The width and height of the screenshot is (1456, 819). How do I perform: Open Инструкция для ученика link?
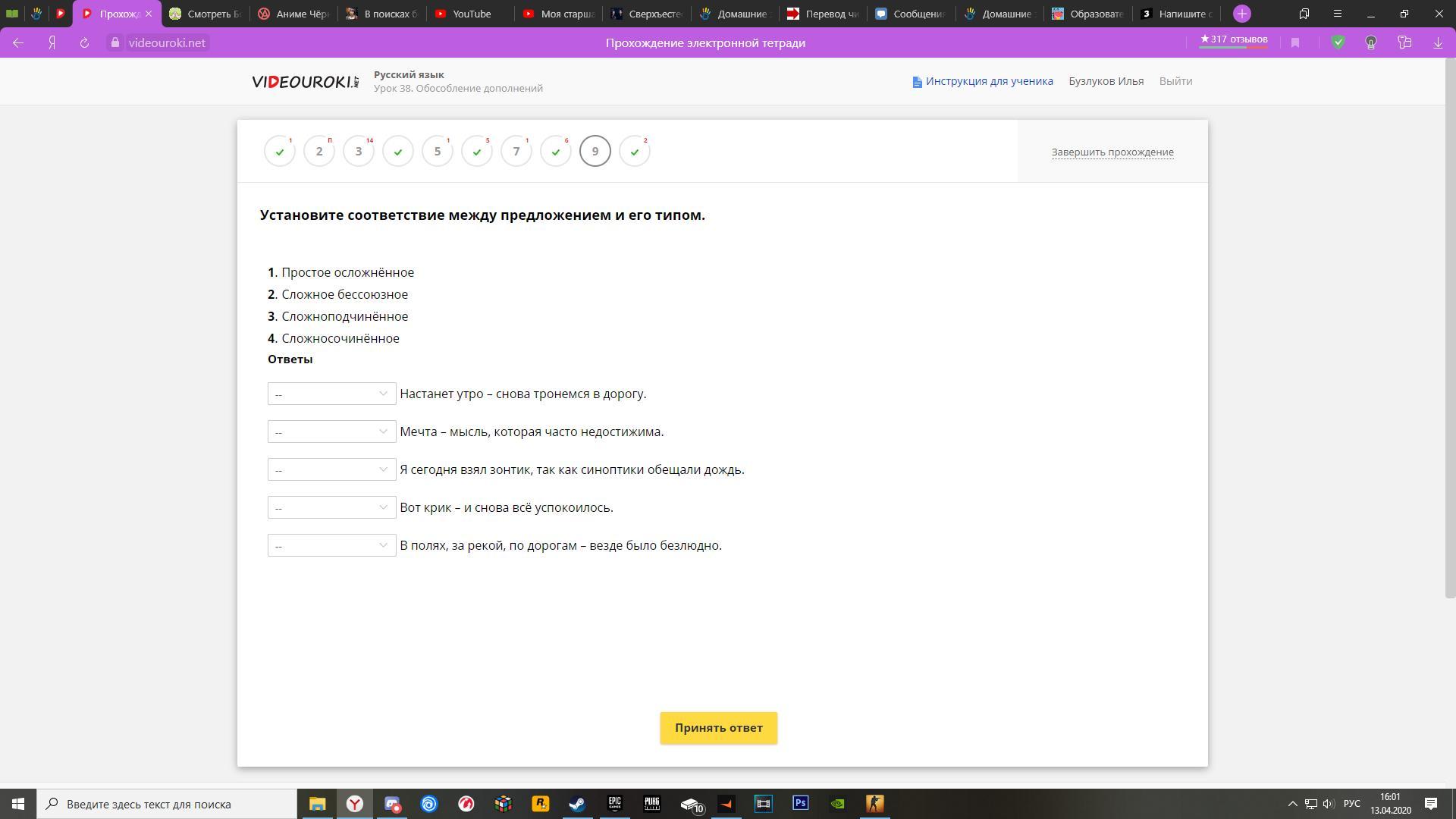point(983,81)
